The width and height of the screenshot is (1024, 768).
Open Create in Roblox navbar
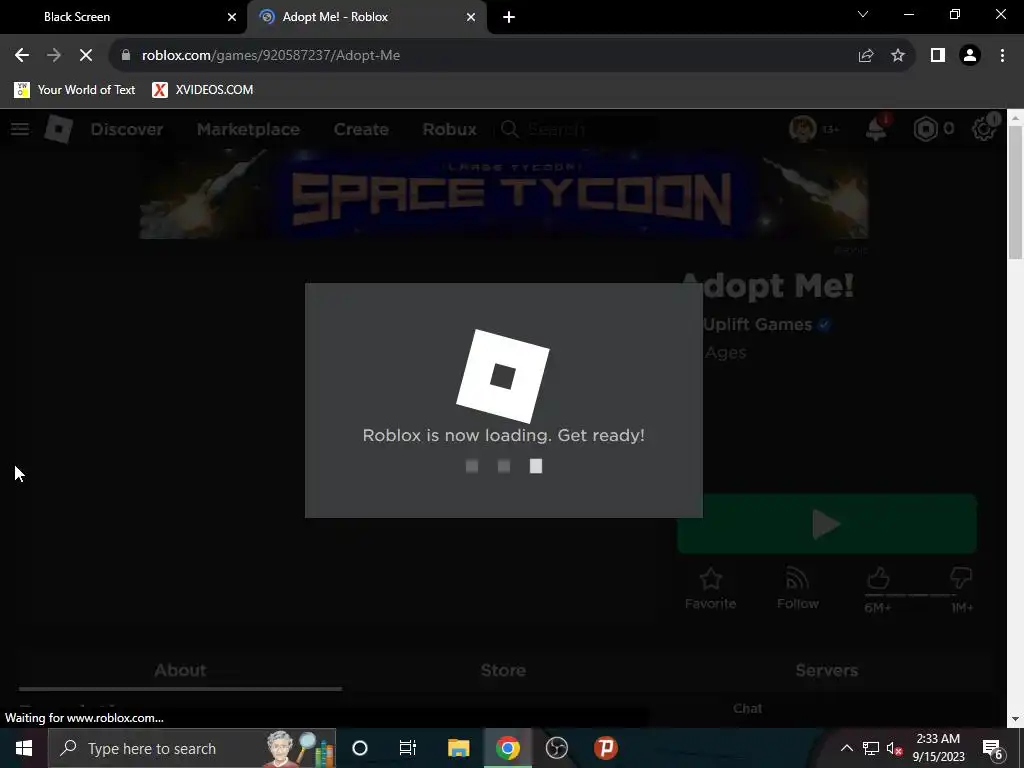pos(361,129)
